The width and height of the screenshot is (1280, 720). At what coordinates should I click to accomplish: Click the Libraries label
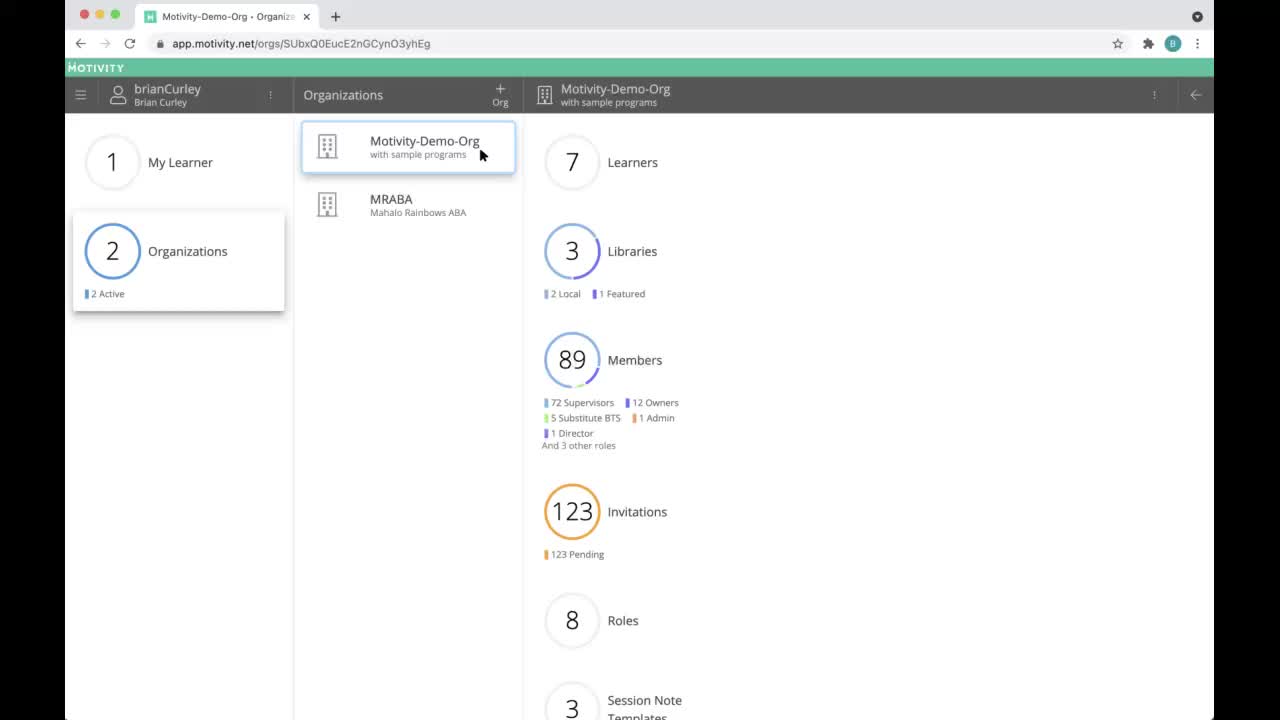(x=632, y=251)
